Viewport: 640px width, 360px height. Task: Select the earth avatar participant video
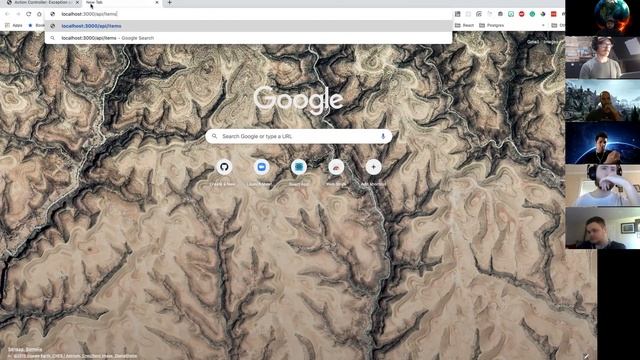[x=602, y=18]
